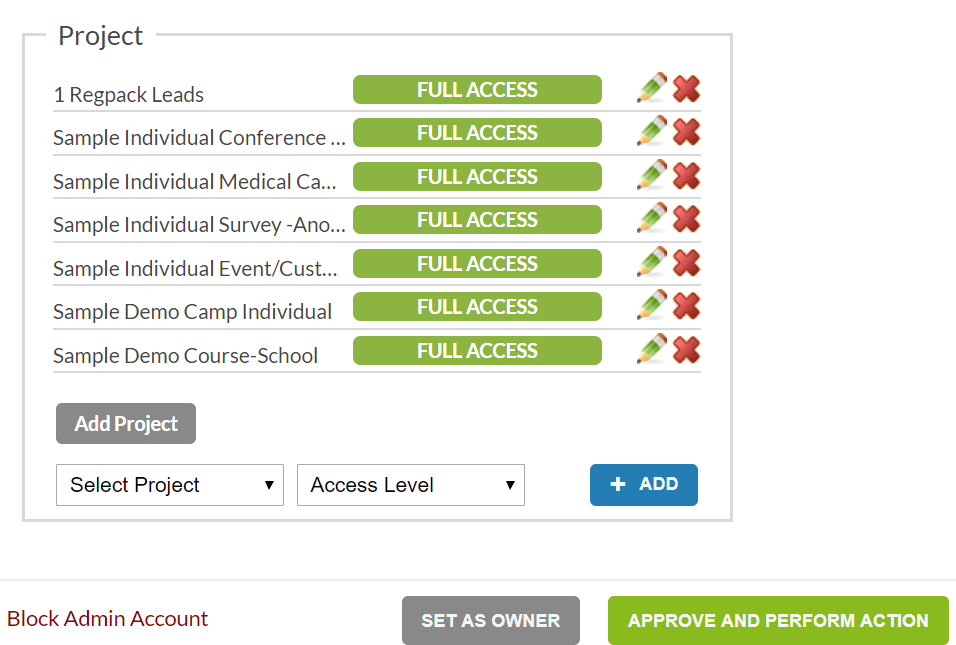This screenshot has height=645, width=956.
Task: Edit Sample Individual Survey project access
Action: tap(651, 219)
